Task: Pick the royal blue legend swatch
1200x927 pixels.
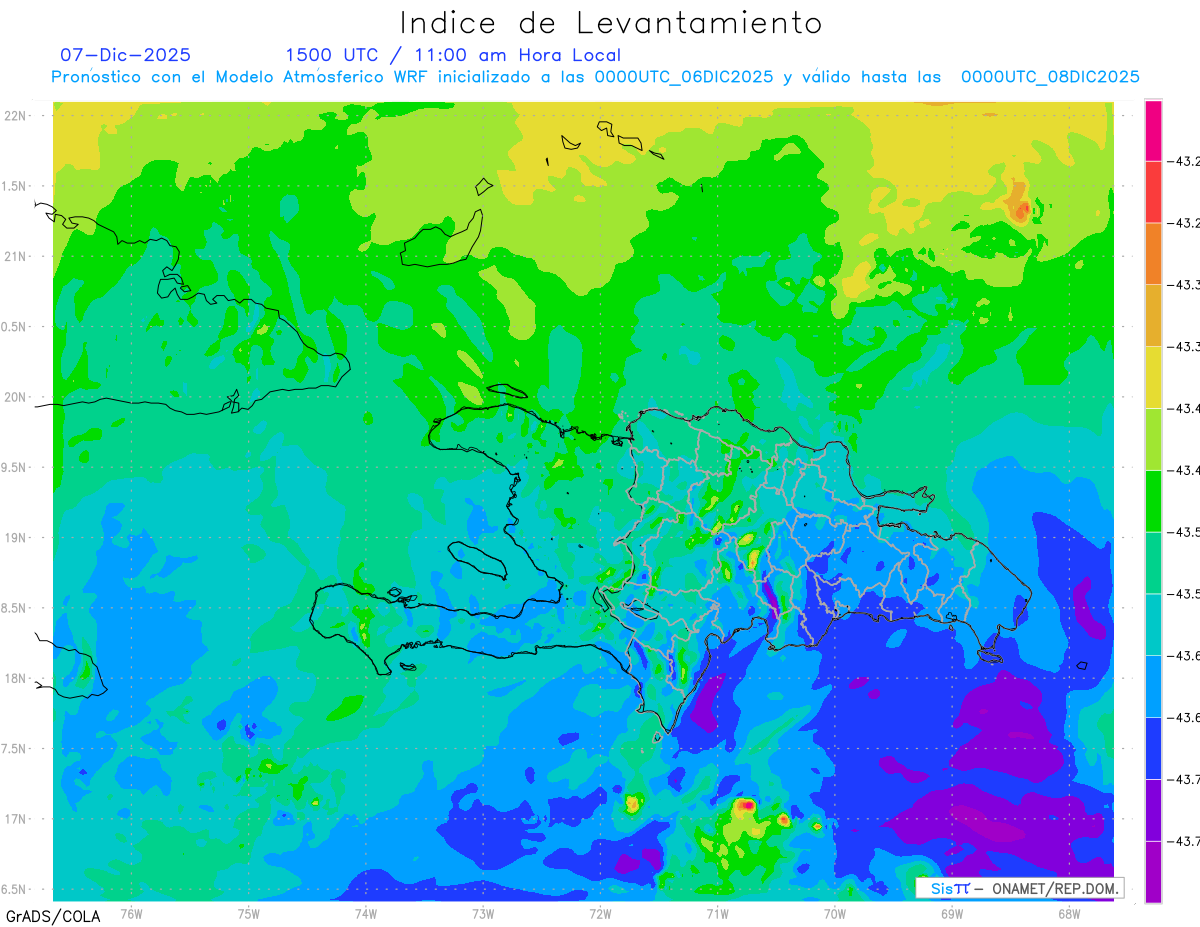Action: point(1153,748)
